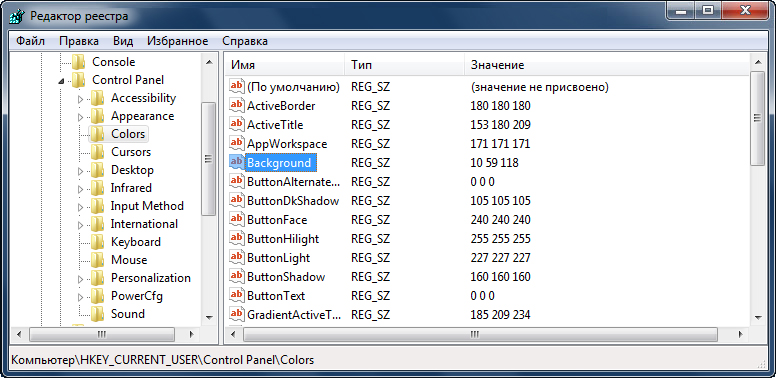Screen dimensions: 776x378
Task: Open the Файл menu
Action: click(30, 41)
